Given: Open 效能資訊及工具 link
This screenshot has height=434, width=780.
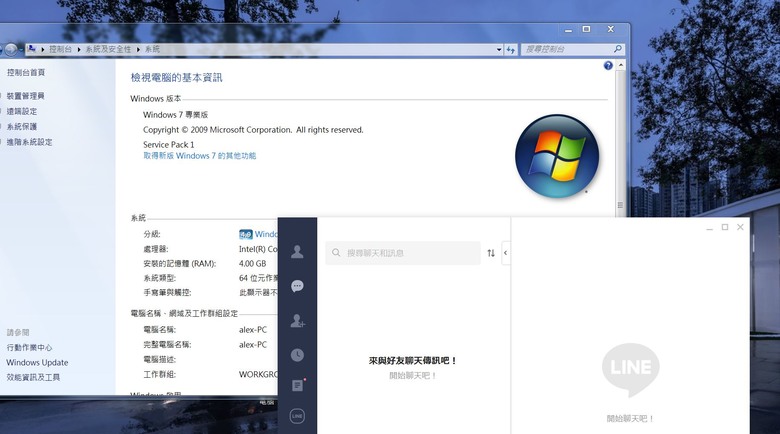Looking at the screenshot, I should point(33,377).
